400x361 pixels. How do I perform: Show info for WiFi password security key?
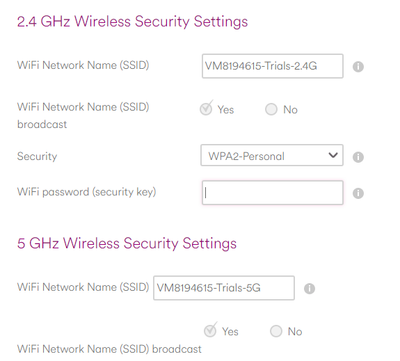click(358, 193)
